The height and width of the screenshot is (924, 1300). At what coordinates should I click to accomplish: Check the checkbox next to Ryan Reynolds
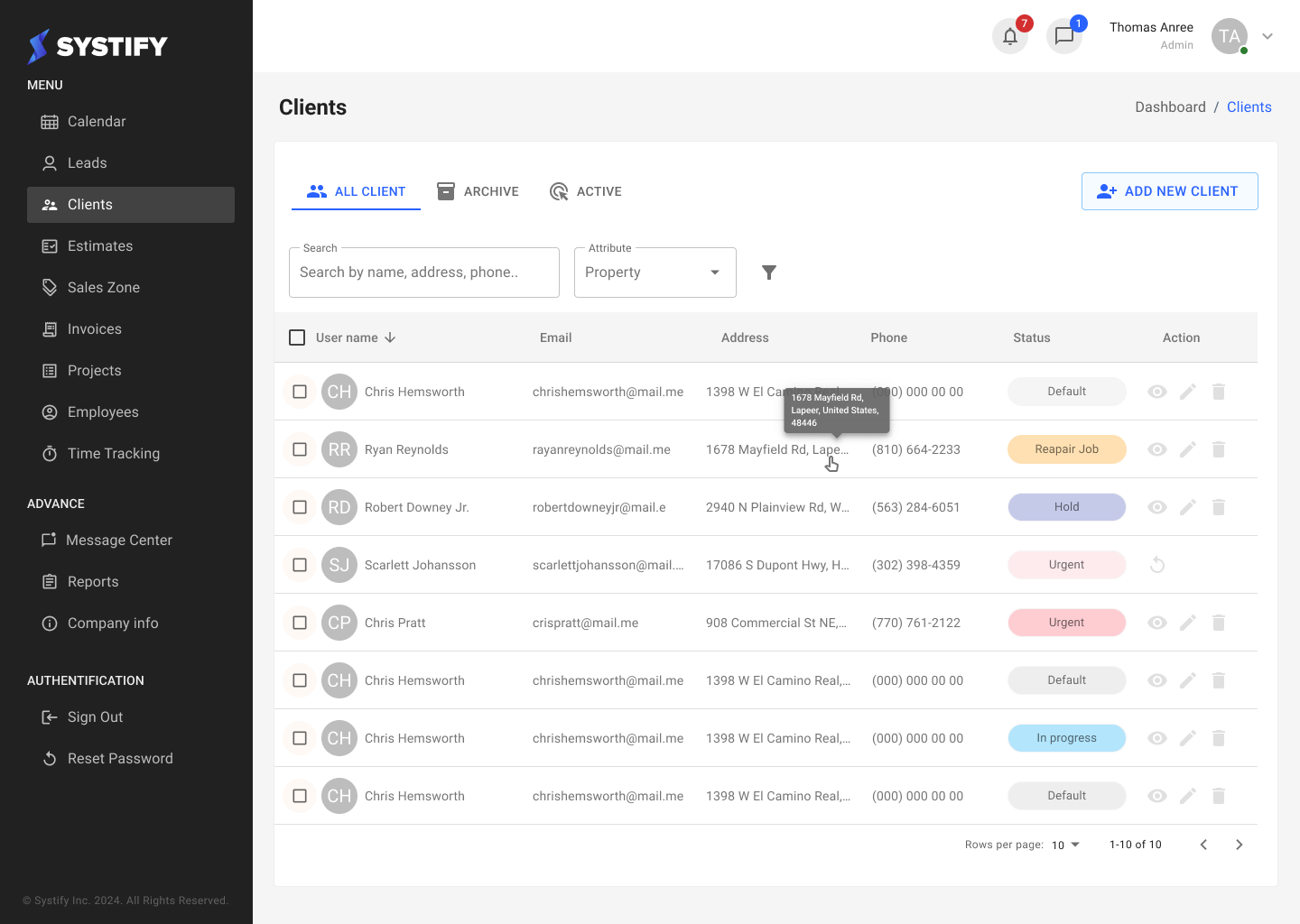click(x=299, y=448)
